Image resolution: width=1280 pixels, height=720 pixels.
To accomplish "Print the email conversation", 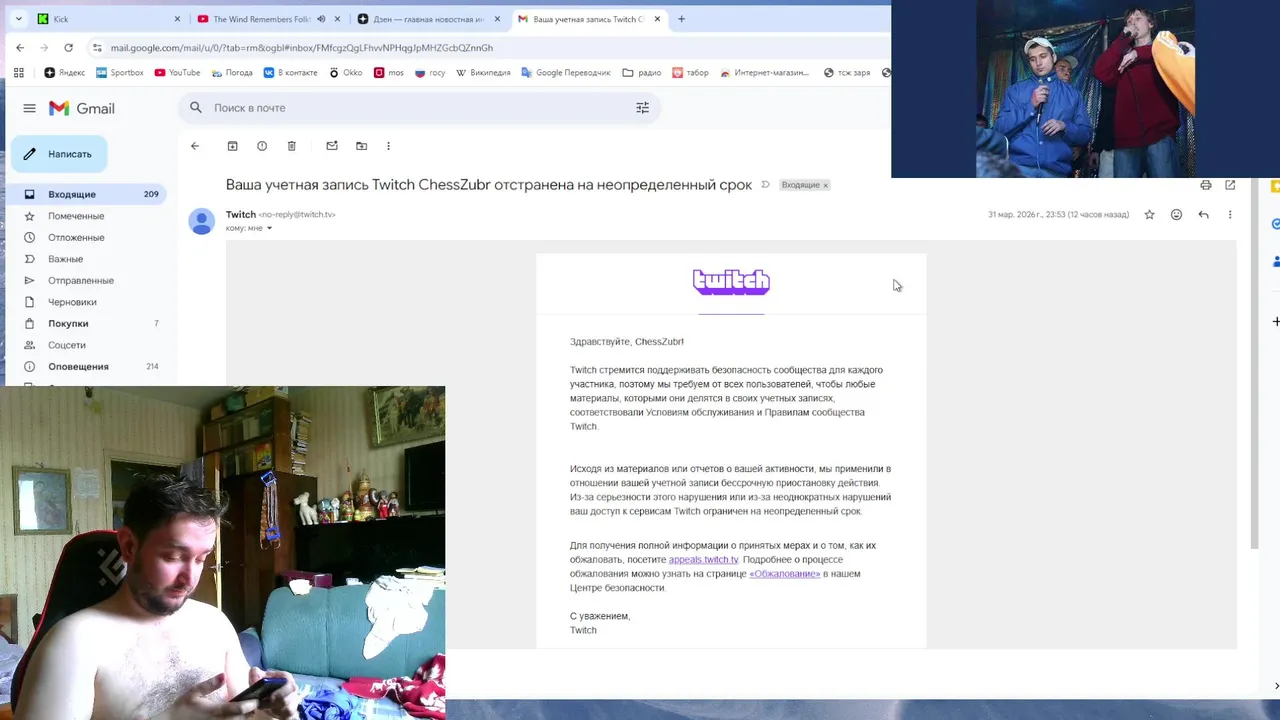I will pos(1206,185).
